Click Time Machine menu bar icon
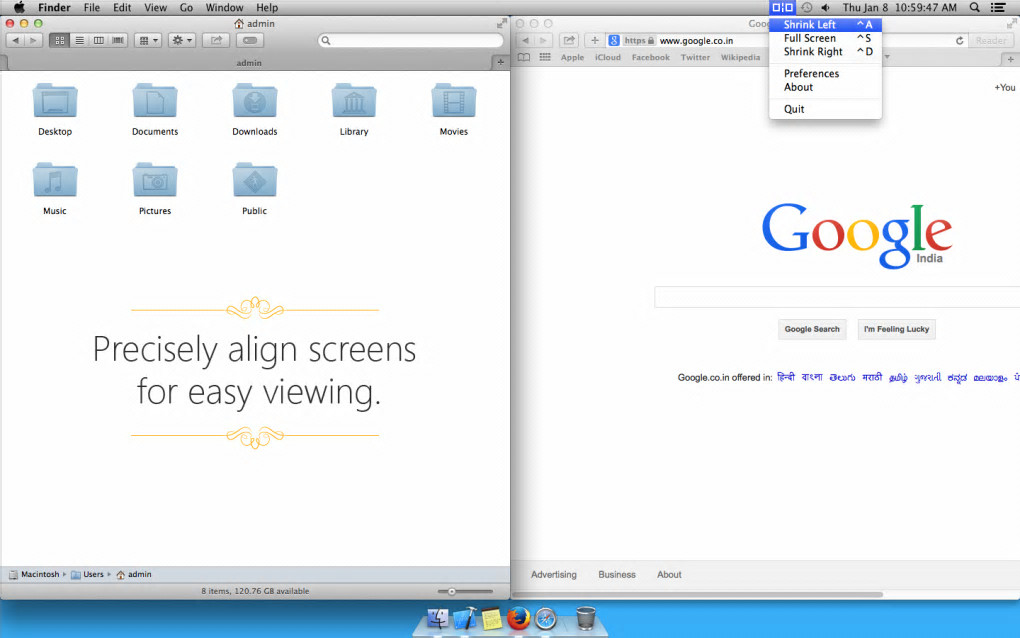Viewport: 1020px width, 638px height. click(807, 8)
